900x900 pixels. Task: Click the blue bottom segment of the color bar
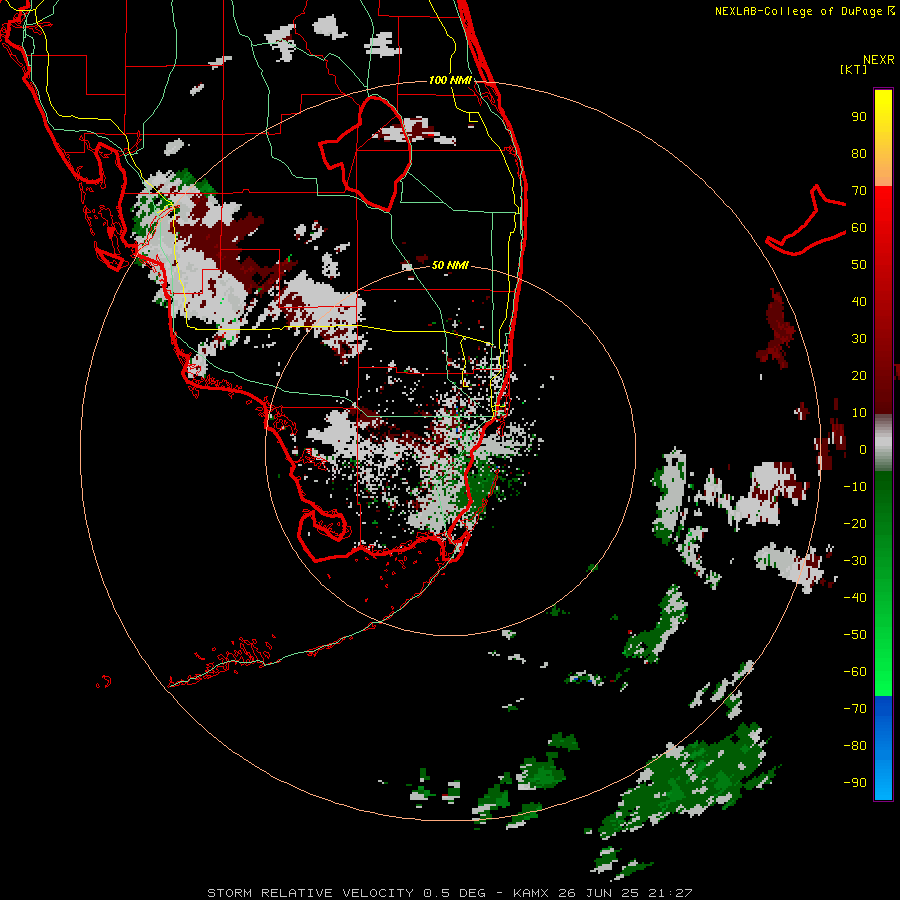click(883, 747)
